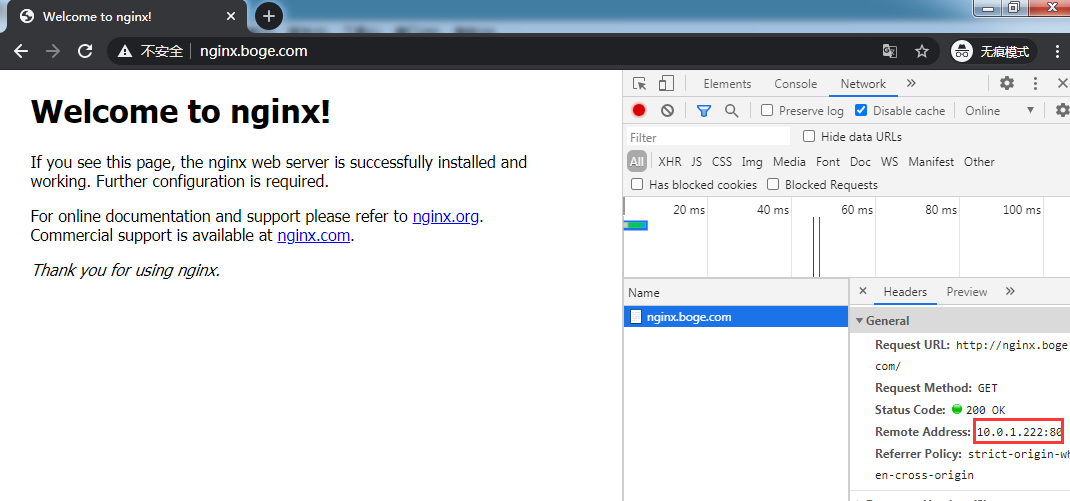
Task: Open DevTools more options menu
Action: [1035, 84]
